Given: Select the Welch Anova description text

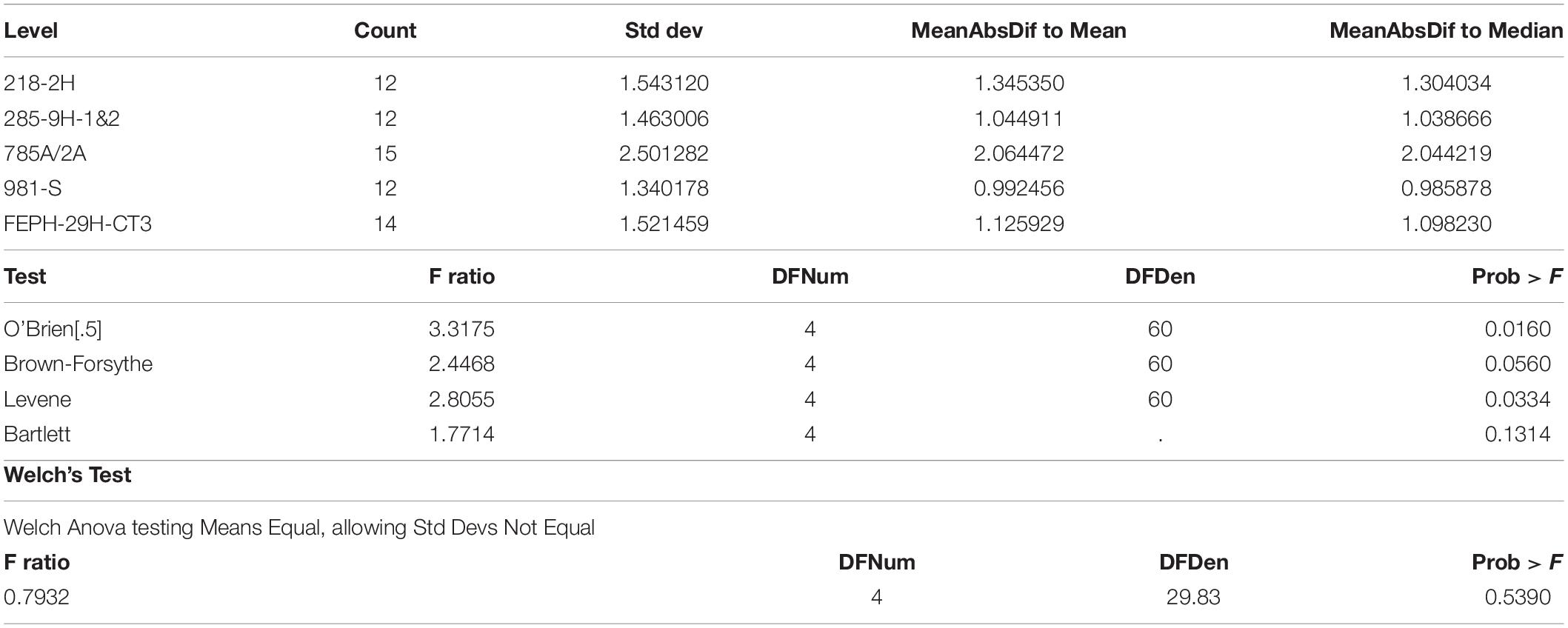Looking at the screenshot, I should tap(299, 528).
